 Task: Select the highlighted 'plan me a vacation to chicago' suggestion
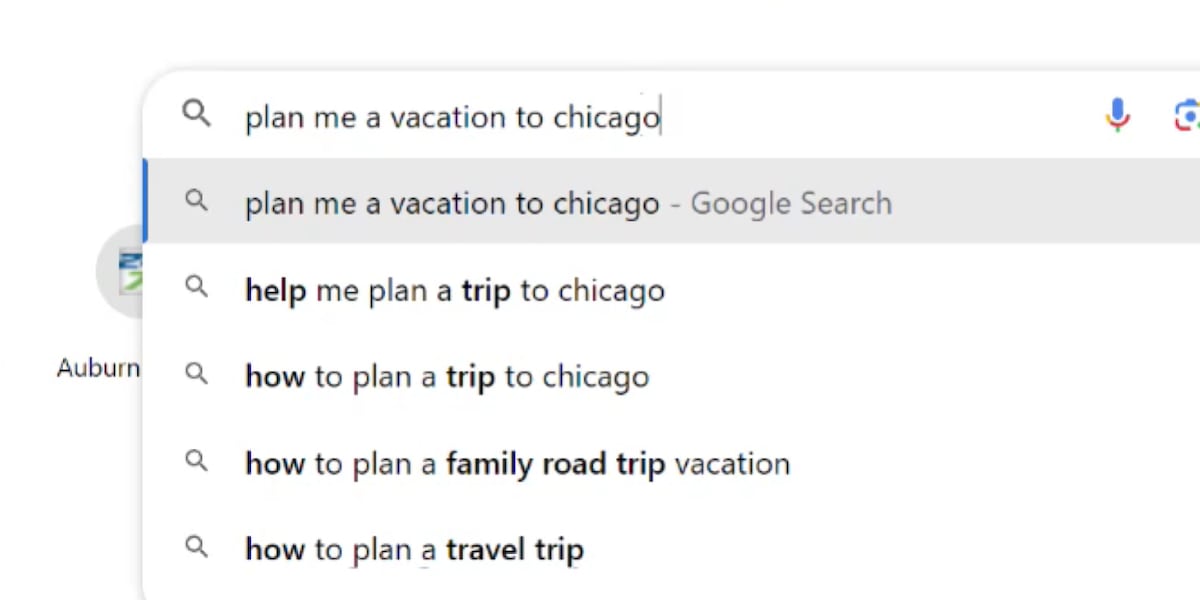click(452, 204)
